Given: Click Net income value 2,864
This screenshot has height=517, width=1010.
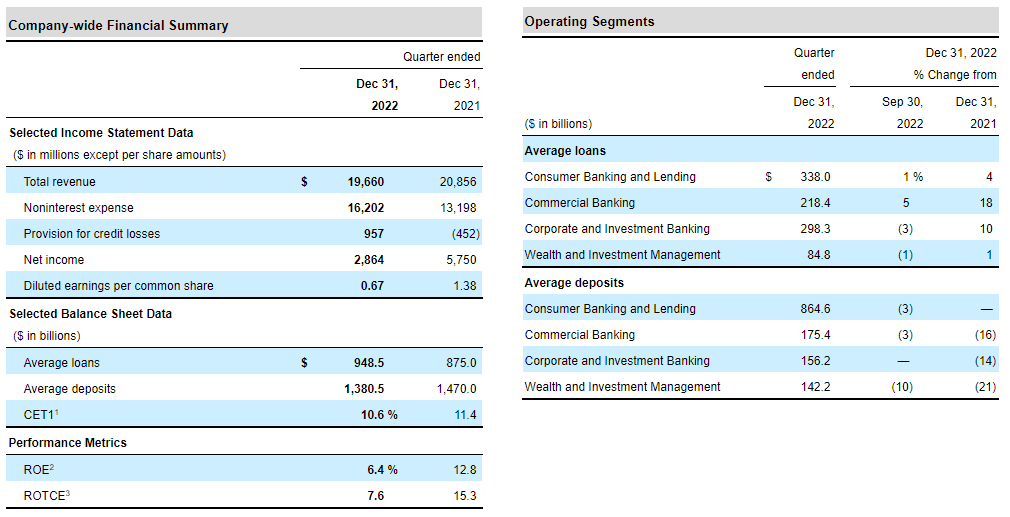Looking at the screenshot, I should tap(369, 260).
